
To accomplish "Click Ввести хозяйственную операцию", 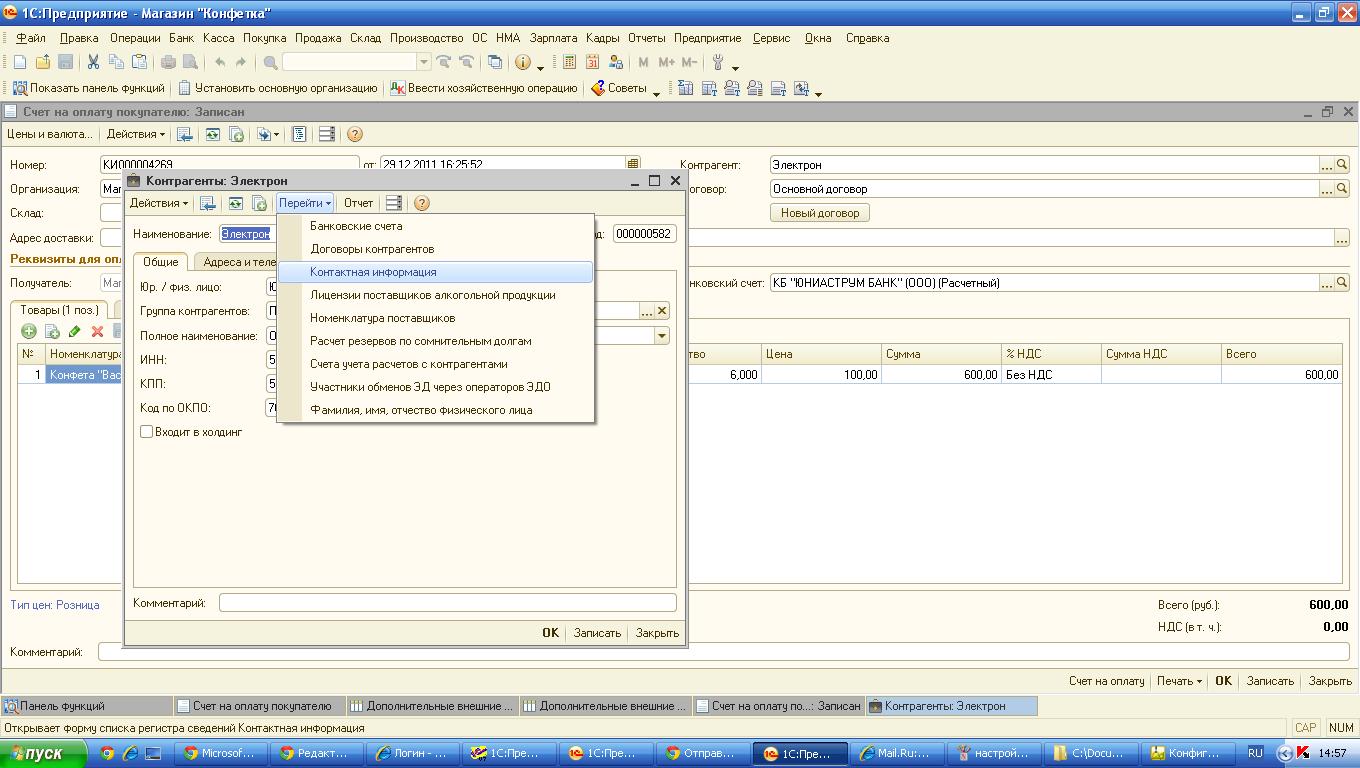I will click(484, 88).
